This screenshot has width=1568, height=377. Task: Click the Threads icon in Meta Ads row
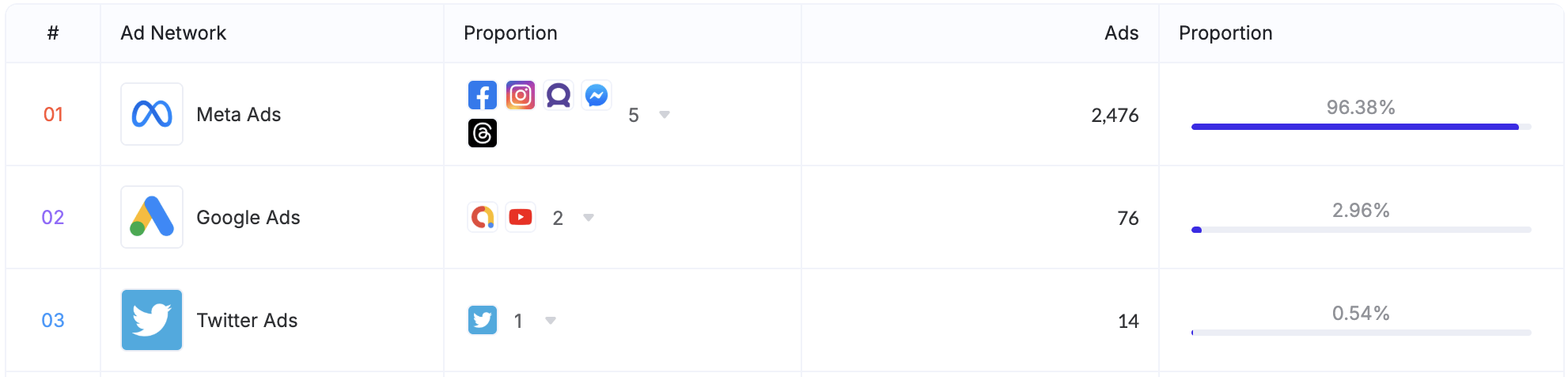tap(483, 133)
